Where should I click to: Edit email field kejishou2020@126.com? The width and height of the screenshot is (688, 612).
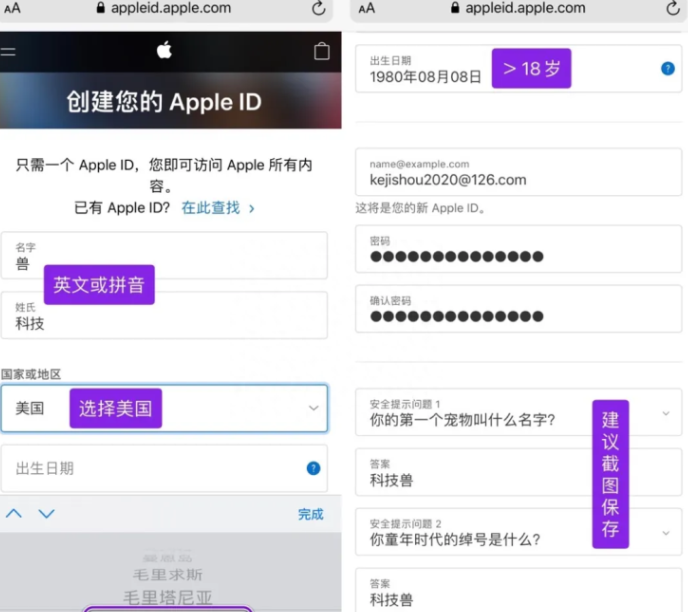click(x=518, y=172)
